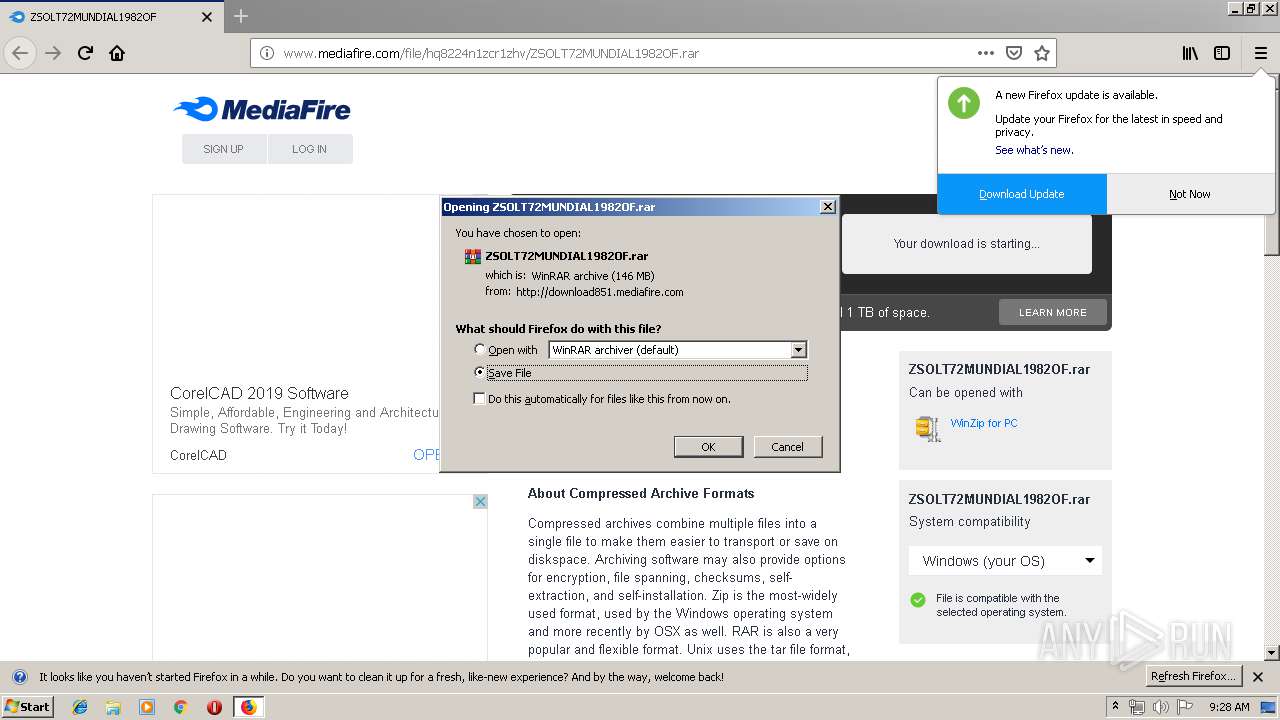Confirm the download dialog with OK
Viewport: 1280px width, 720px height.
[708, 447]
